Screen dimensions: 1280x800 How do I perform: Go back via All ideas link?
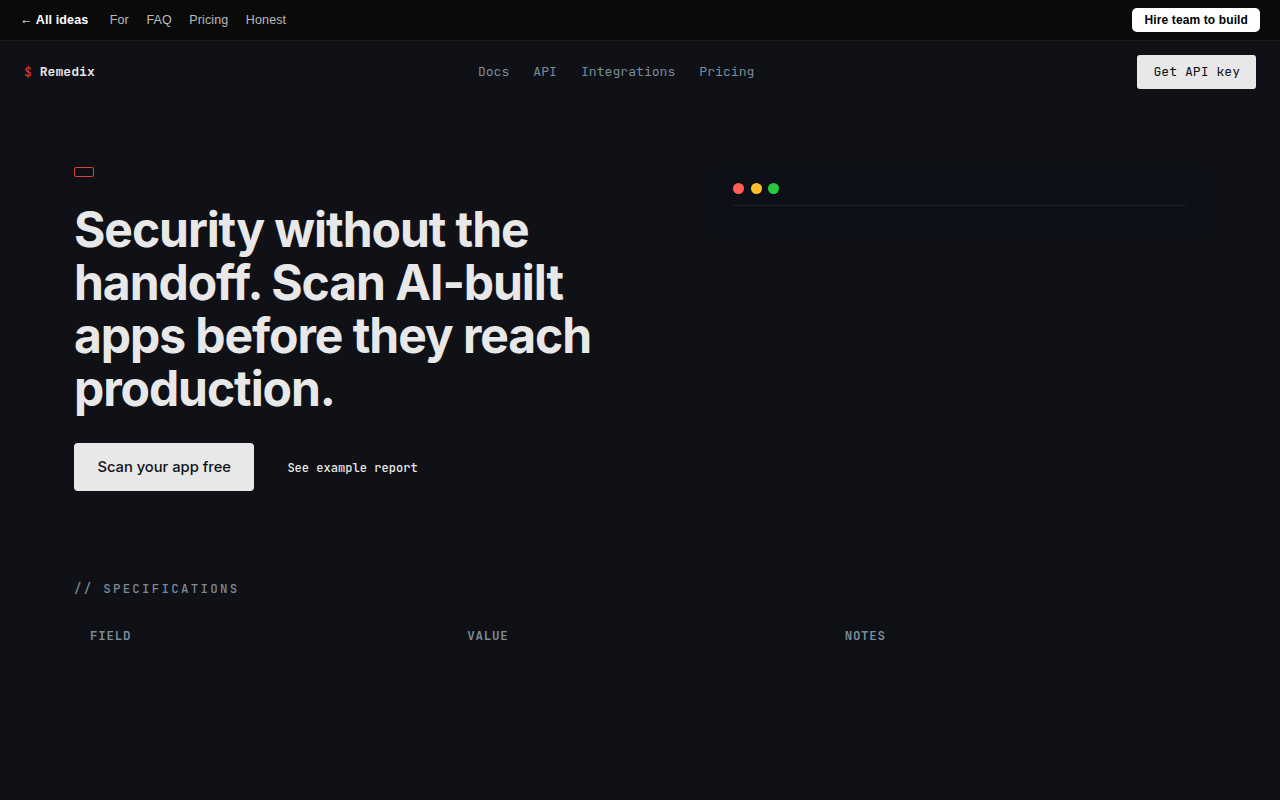(54, 20)
